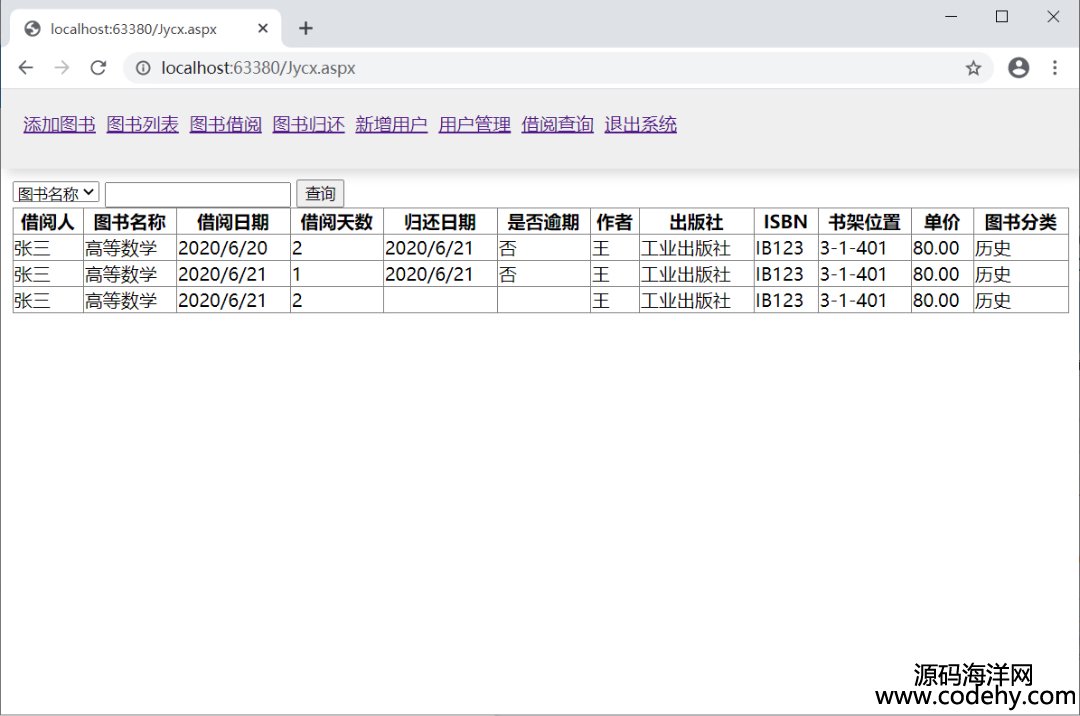1080x716 pixels.
Task: Click the search keyword text box
Action: 197,194
